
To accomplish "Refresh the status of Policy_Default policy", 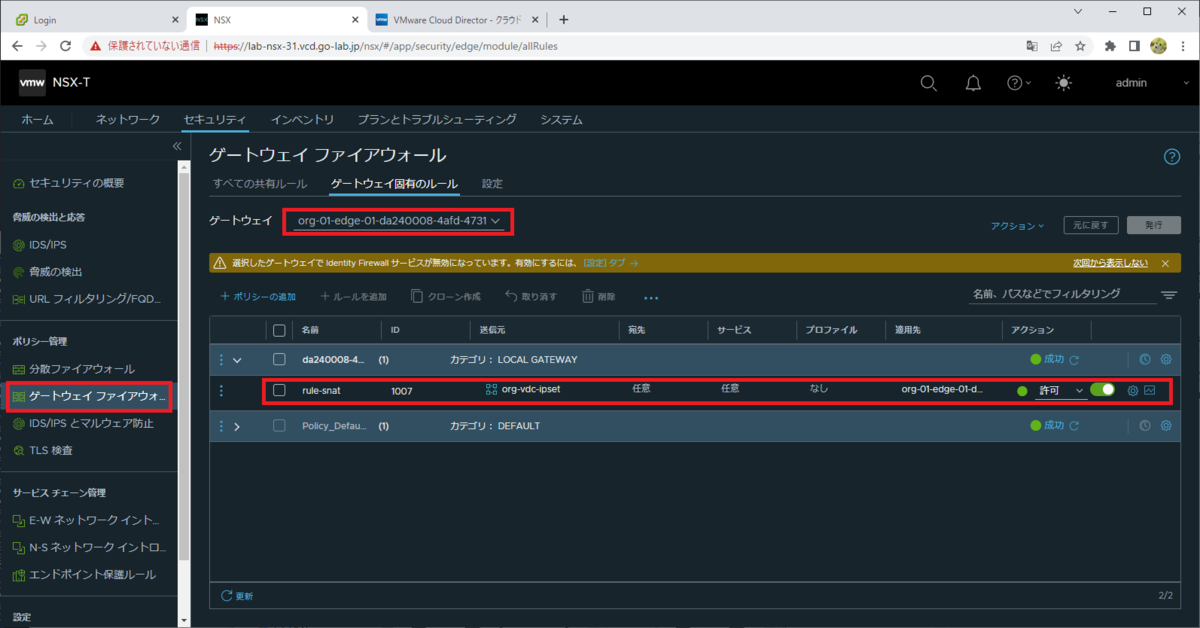I will click(1075, 426).
